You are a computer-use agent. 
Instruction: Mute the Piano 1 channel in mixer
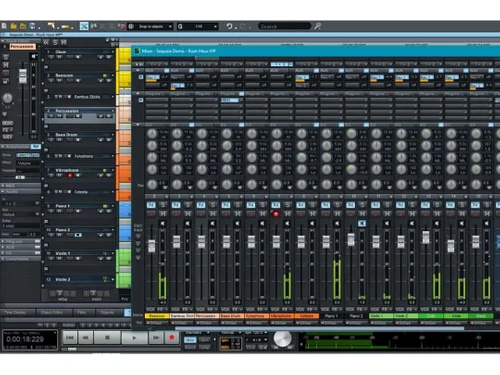337,213
